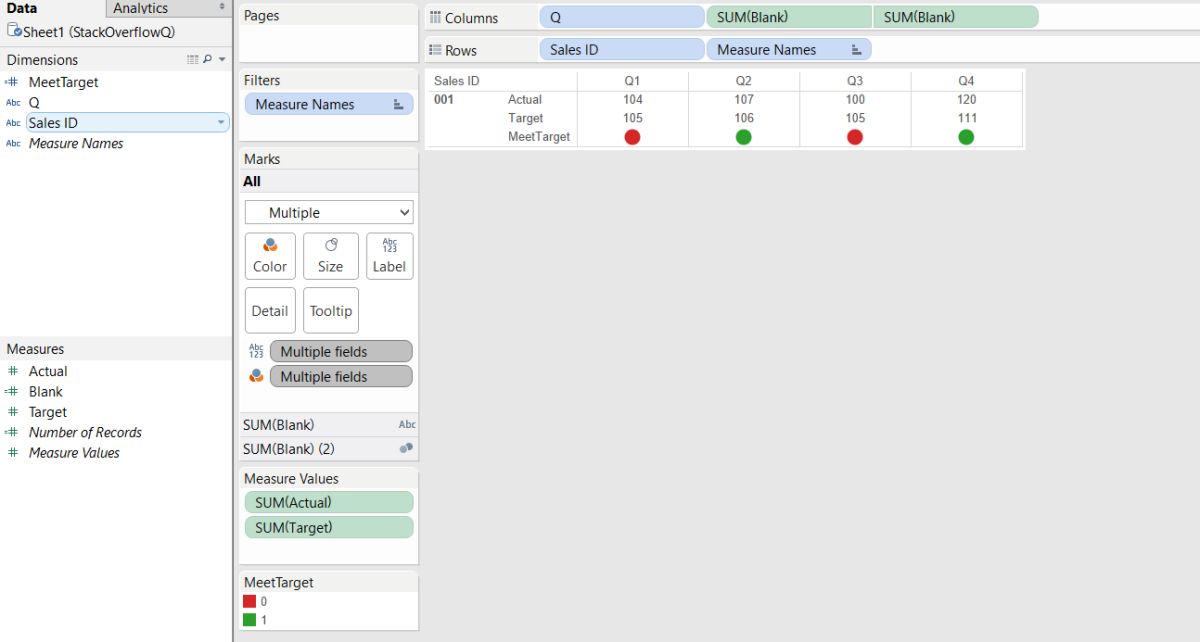The image size is (1200, 642).
Task: Open the mark type Multiple dropdown
Action: pos(329,212)
